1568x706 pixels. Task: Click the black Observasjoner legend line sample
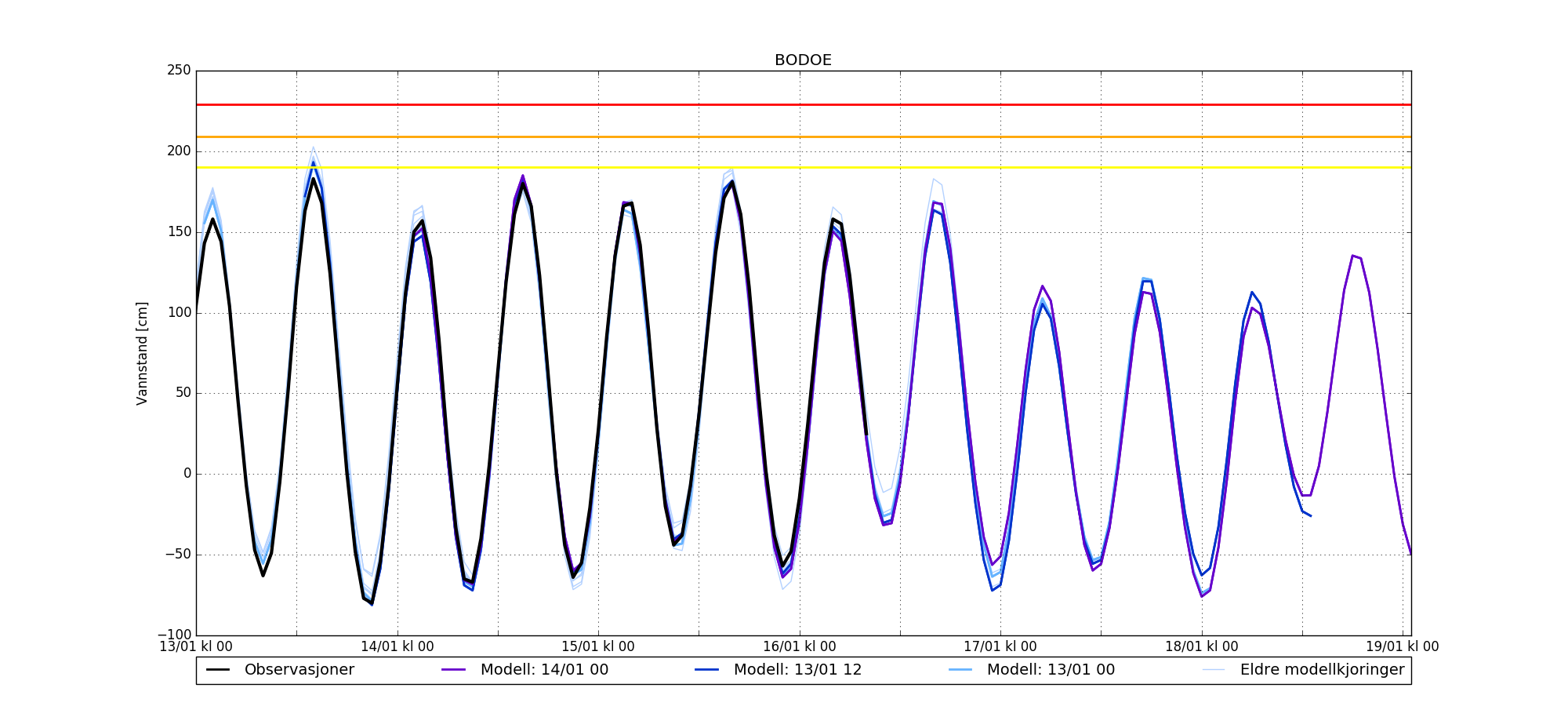pos(218,670)
